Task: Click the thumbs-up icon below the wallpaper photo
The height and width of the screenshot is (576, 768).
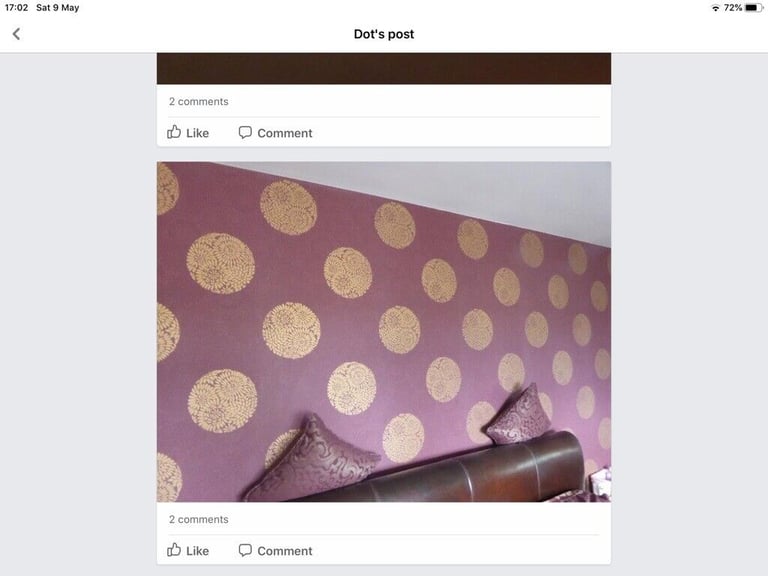Action: coord(174,550)
